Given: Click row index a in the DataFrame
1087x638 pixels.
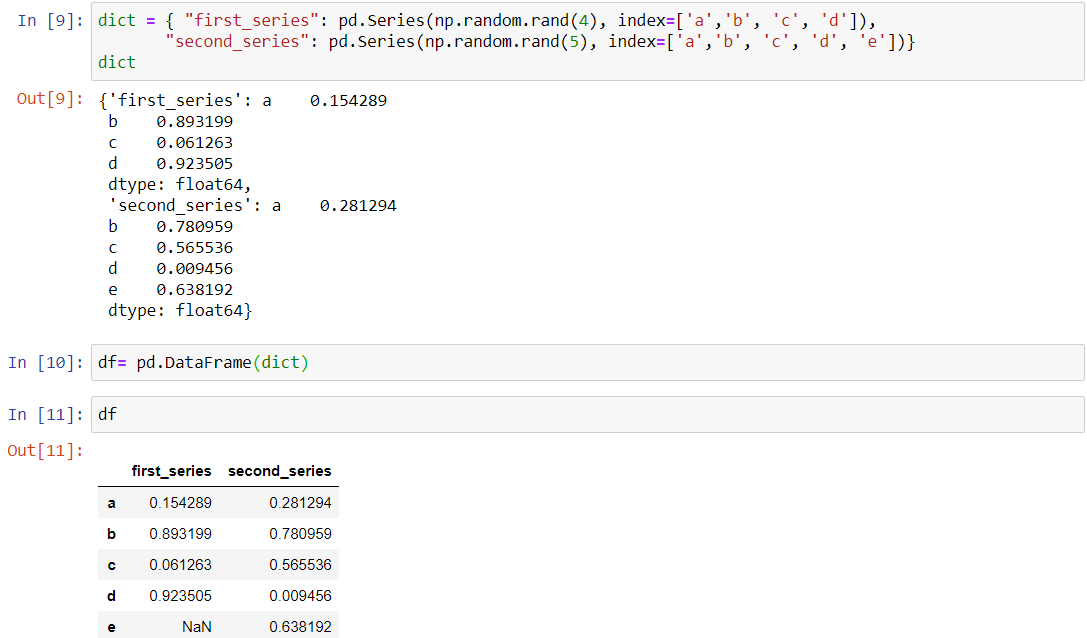Looking at the screenshot, I should (x=111, y=503).
